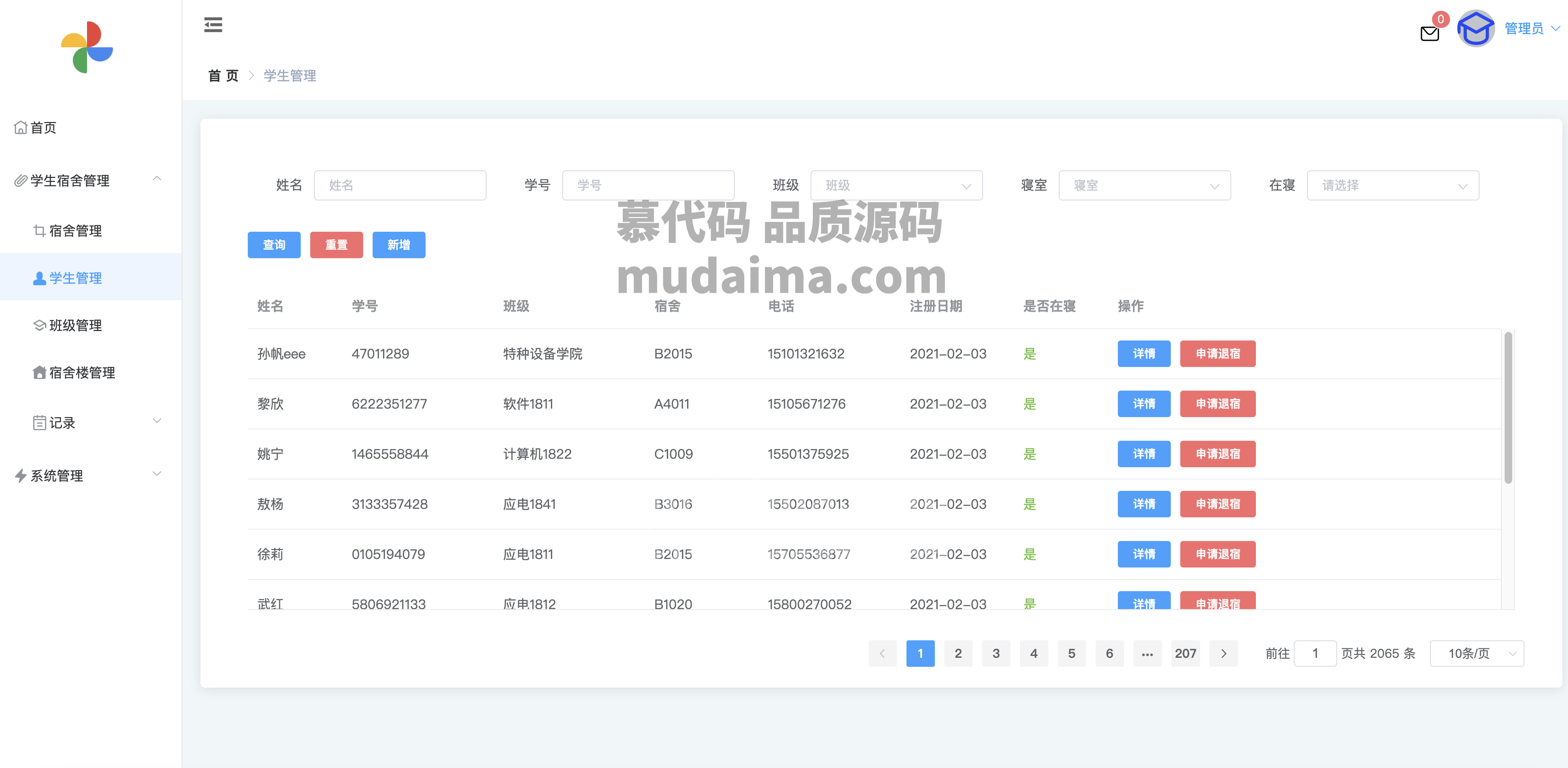Expand the 记录 submenu chevron

point(157,421)
